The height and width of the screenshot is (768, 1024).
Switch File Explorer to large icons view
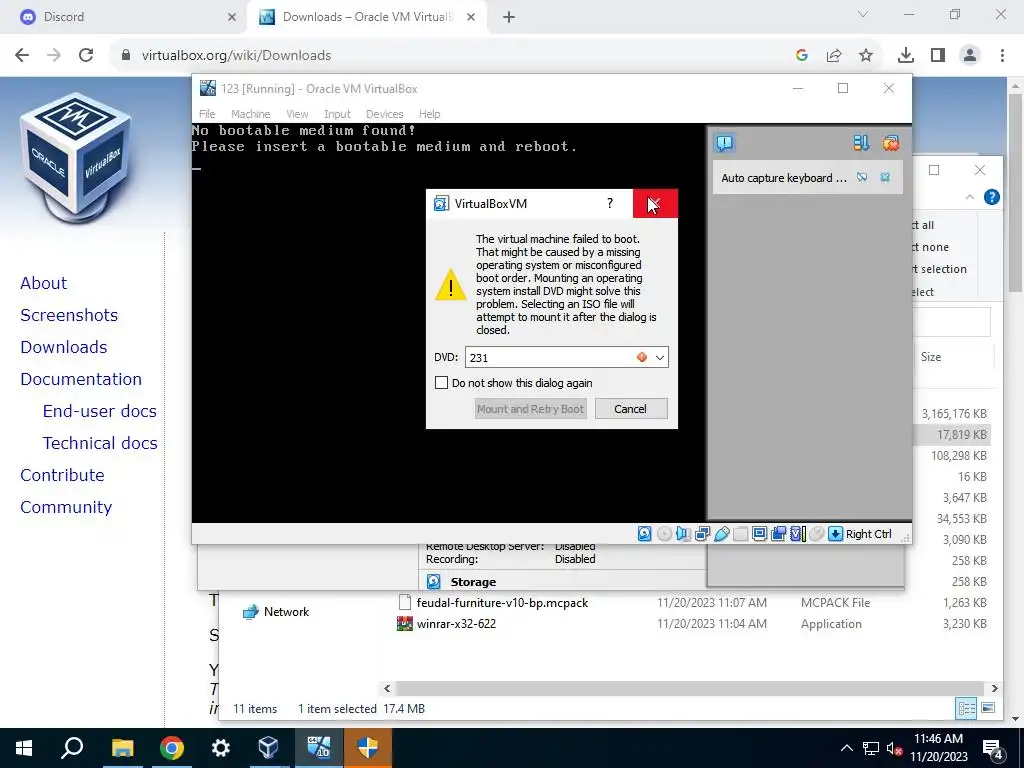pyautogui.click(x=988, y=708)
